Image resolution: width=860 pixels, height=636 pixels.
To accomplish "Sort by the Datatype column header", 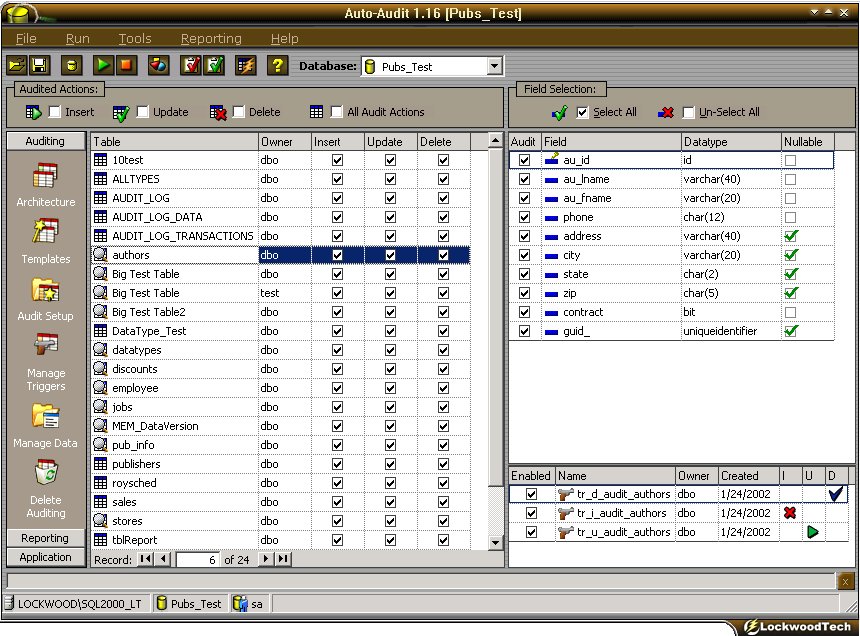I will click(x=731, y=141).
